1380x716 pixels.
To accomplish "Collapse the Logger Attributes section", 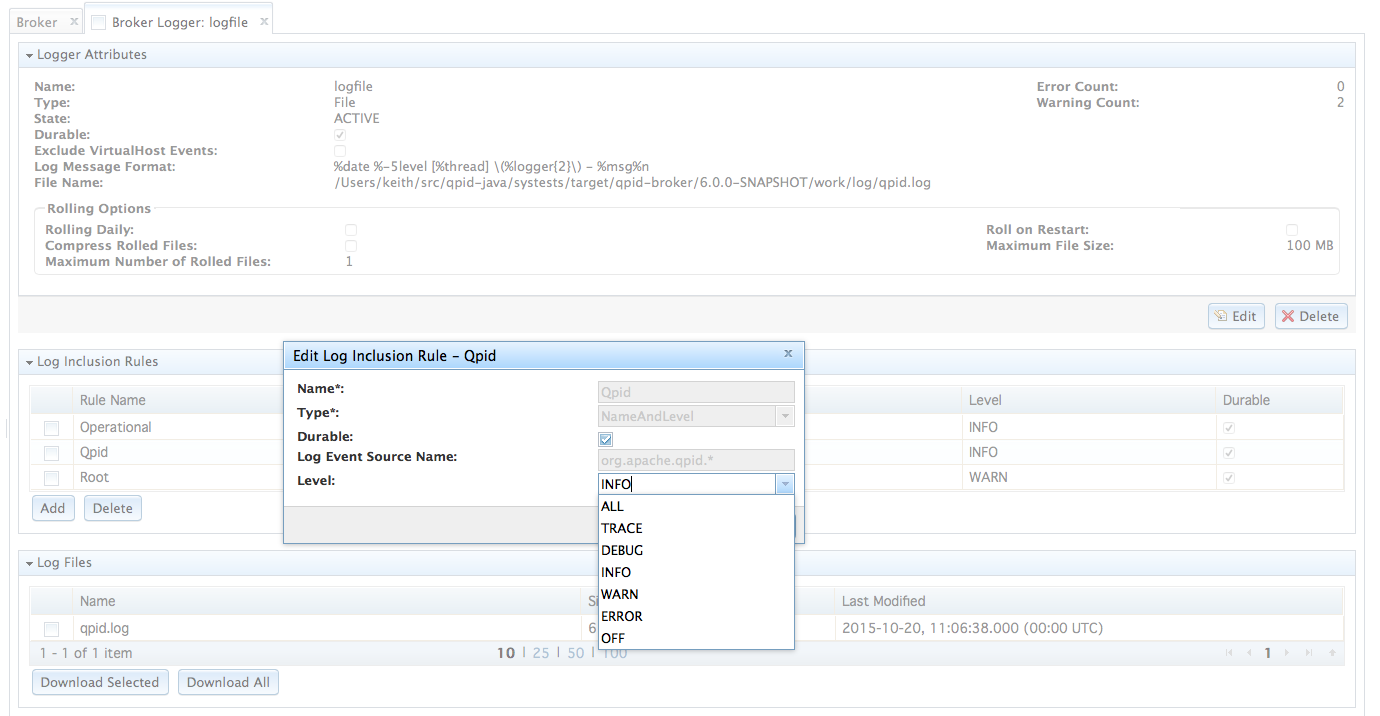I will click(29, 55).
